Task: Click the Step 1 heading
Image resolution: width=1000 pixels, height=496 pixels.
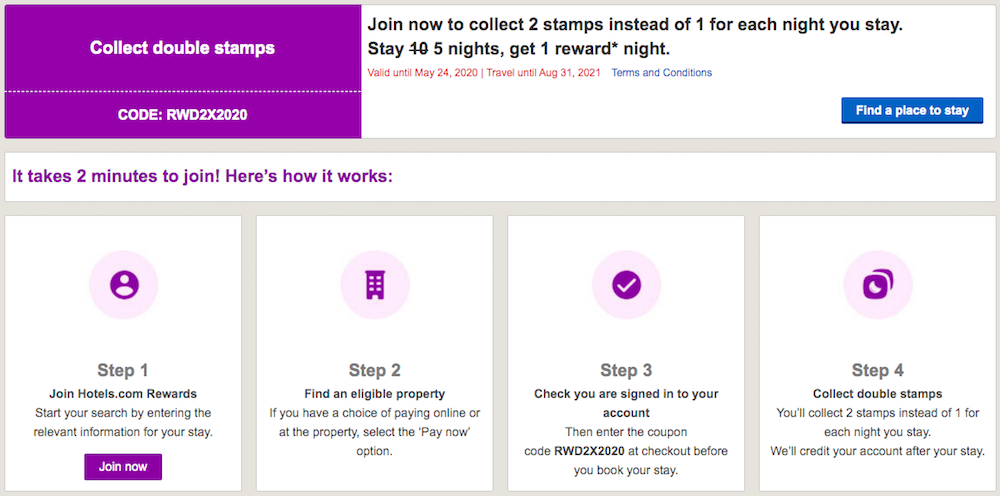Action: click(x=123, y=370)
